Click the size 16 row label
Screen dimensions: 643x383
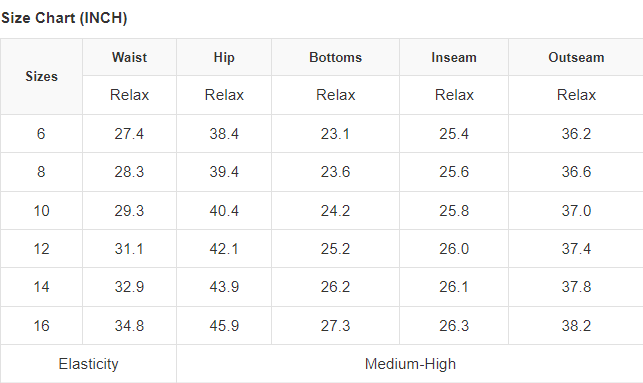coord(41,326)
